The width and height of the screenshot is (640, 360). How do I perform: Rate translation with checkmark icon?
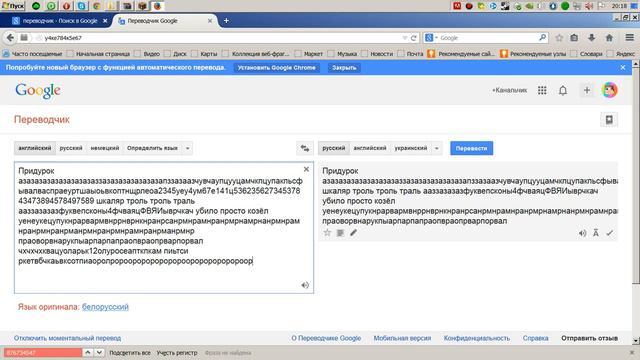[609, 233]
